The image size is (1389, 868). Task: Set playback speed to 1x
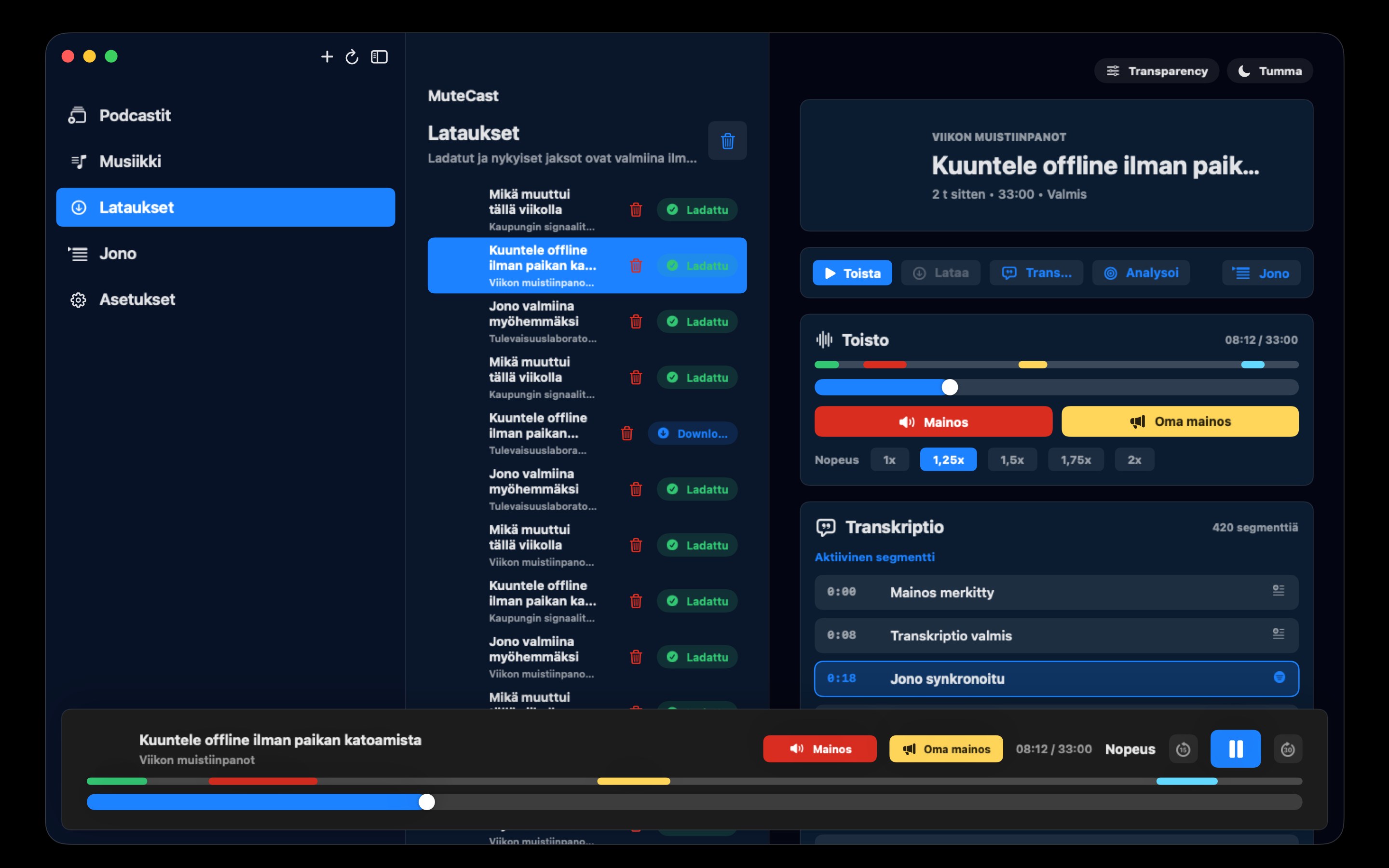890,459
